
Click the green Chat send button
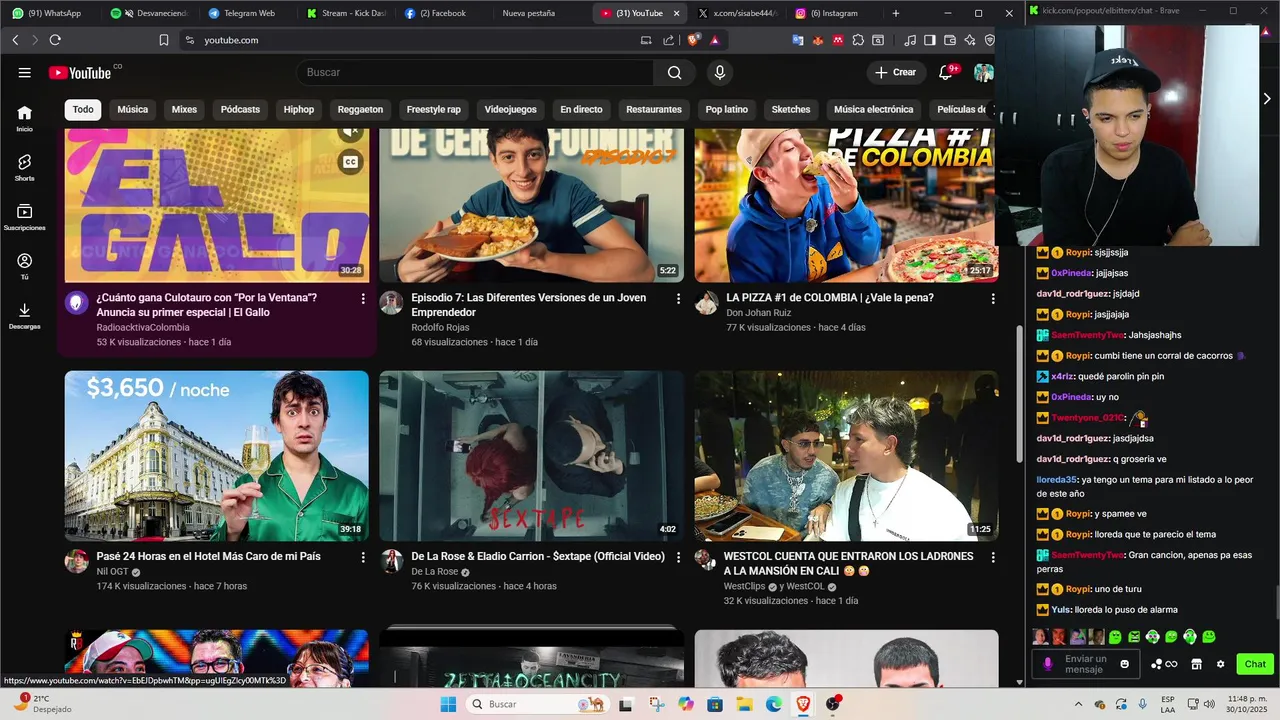(x=1255, y=664)
